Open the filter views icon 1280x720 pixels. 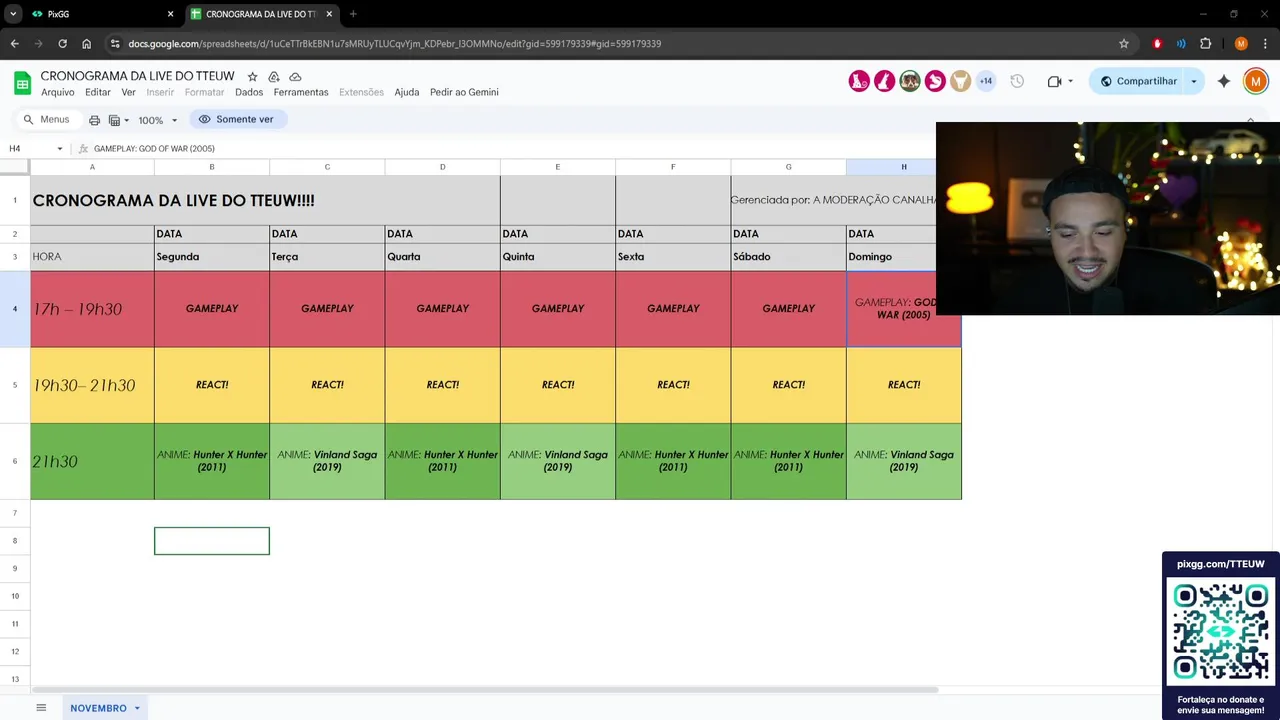pos(118,120)
